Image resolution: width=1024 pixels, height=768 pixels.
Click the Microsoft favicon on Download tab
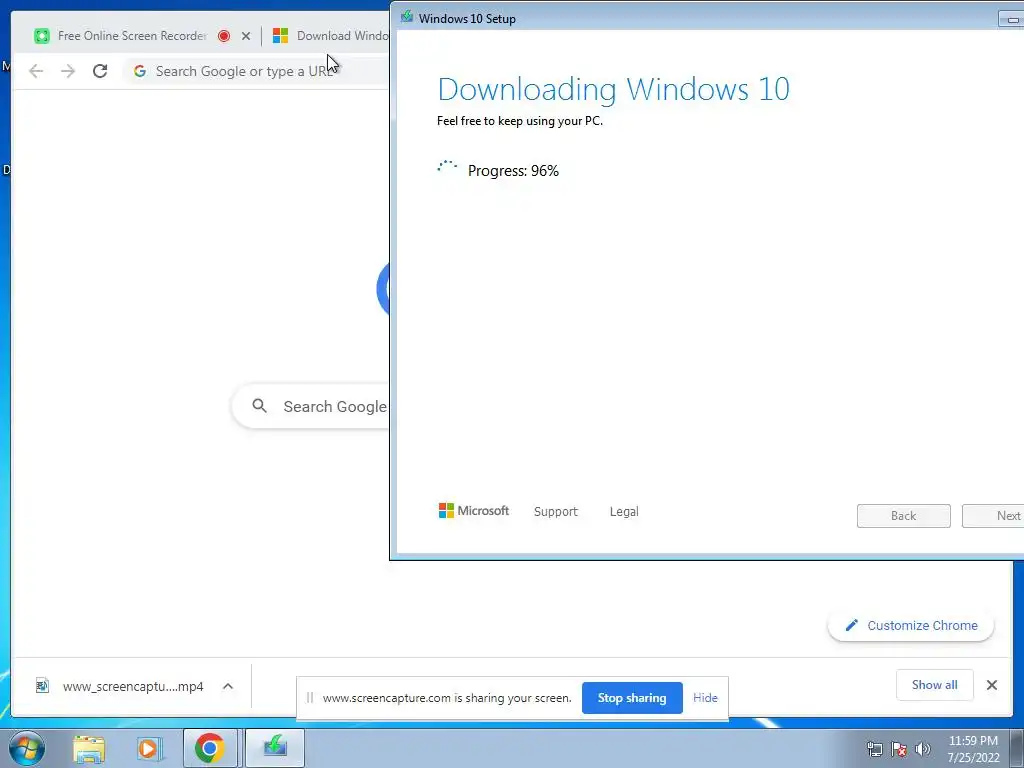point(280,36)
